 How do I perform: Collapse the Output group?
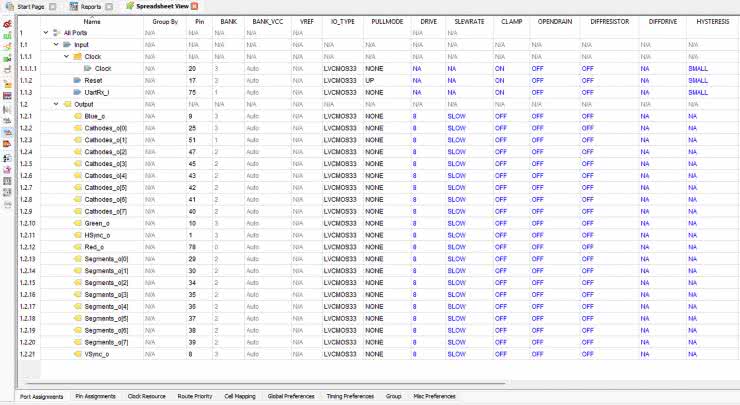coord(56,104)
